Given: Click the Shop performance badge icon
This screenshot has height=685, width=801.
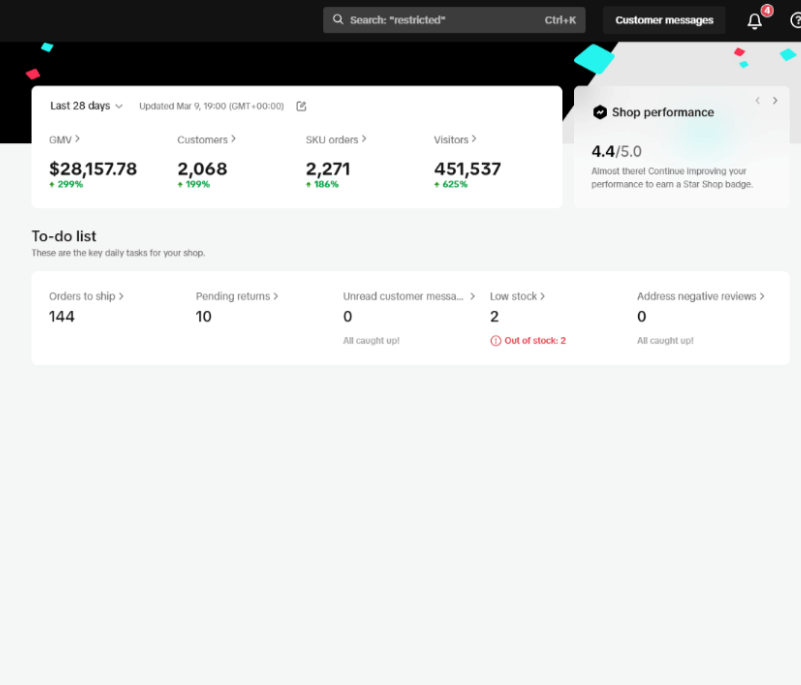Looking at the screenshot, I should [x=600, y=112].
